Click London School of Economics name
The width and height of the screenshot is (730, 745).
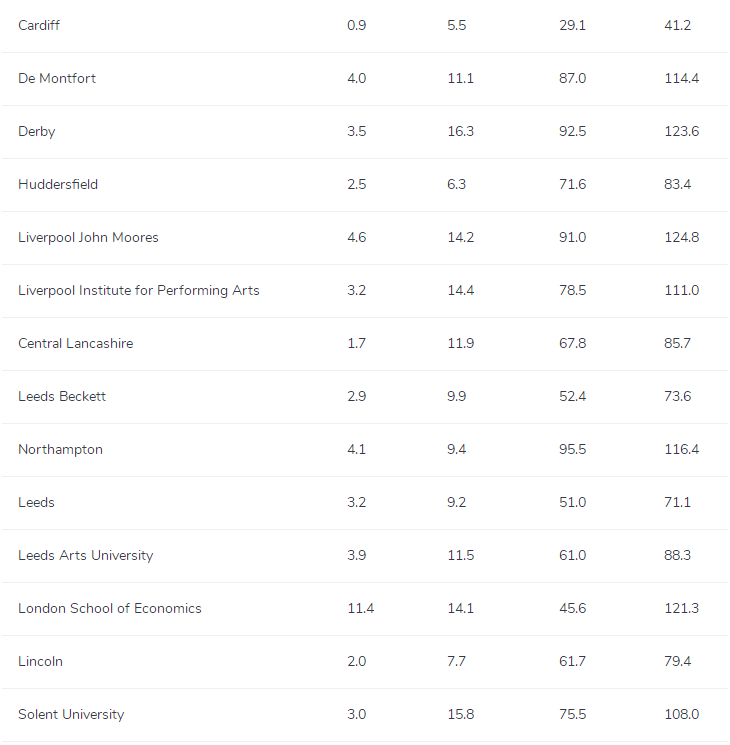(x=110, y=608)
